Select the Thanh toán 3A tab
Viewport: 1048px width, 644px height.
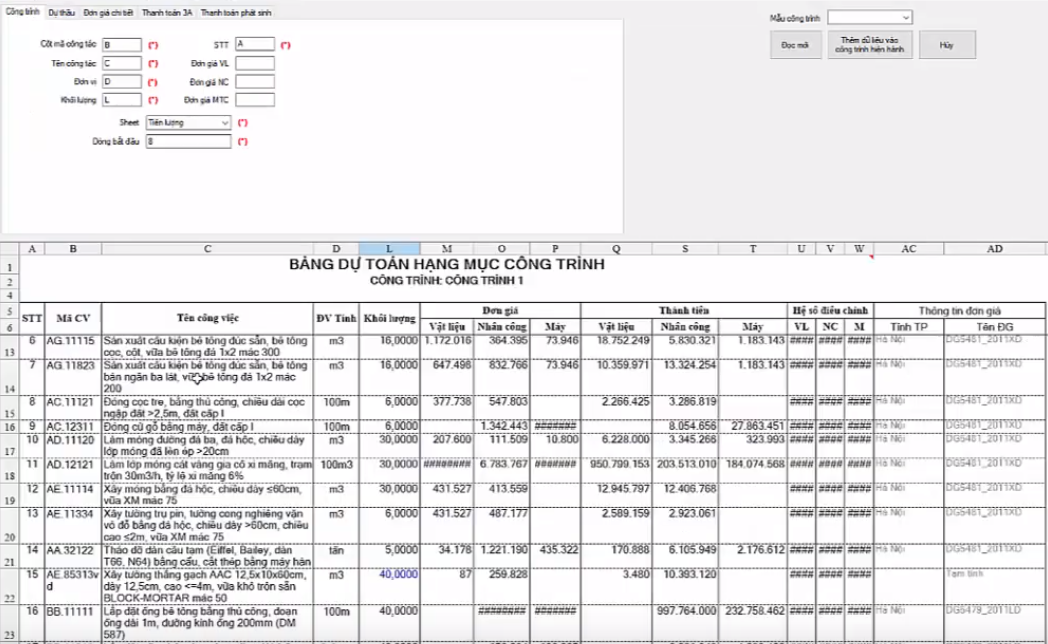click(168, 13)
